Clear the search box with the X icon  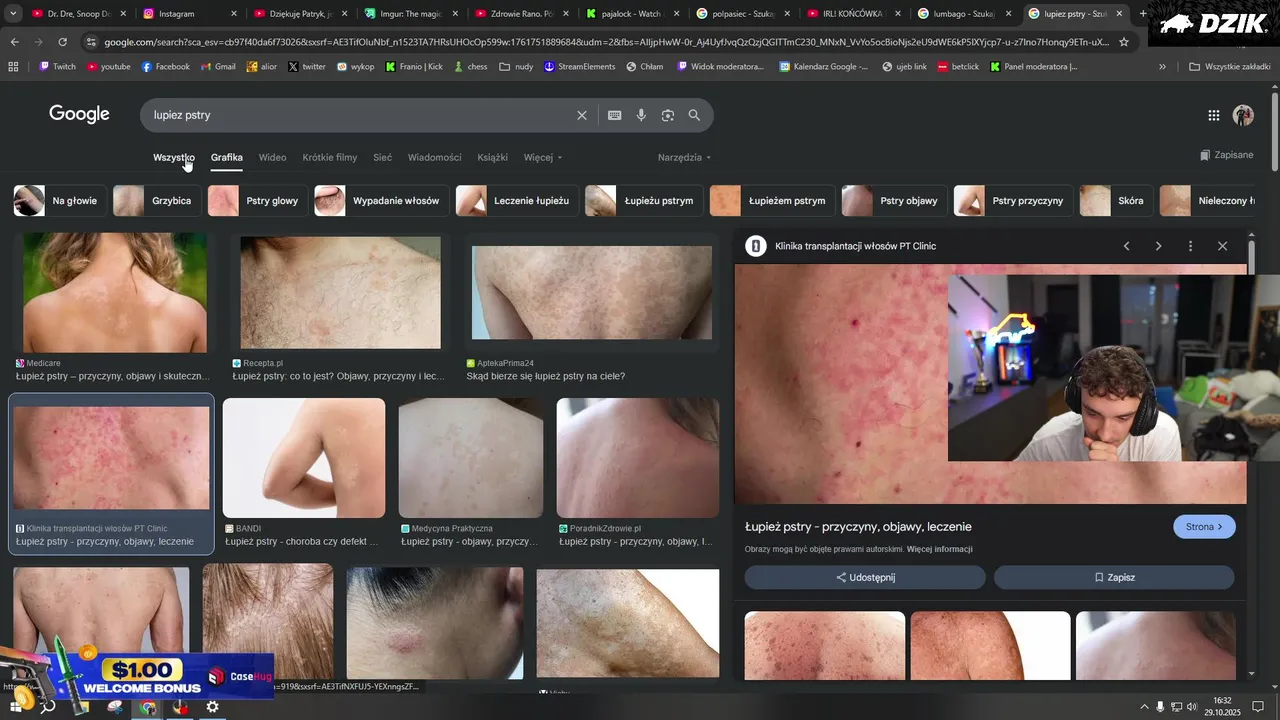click(582, 115)
